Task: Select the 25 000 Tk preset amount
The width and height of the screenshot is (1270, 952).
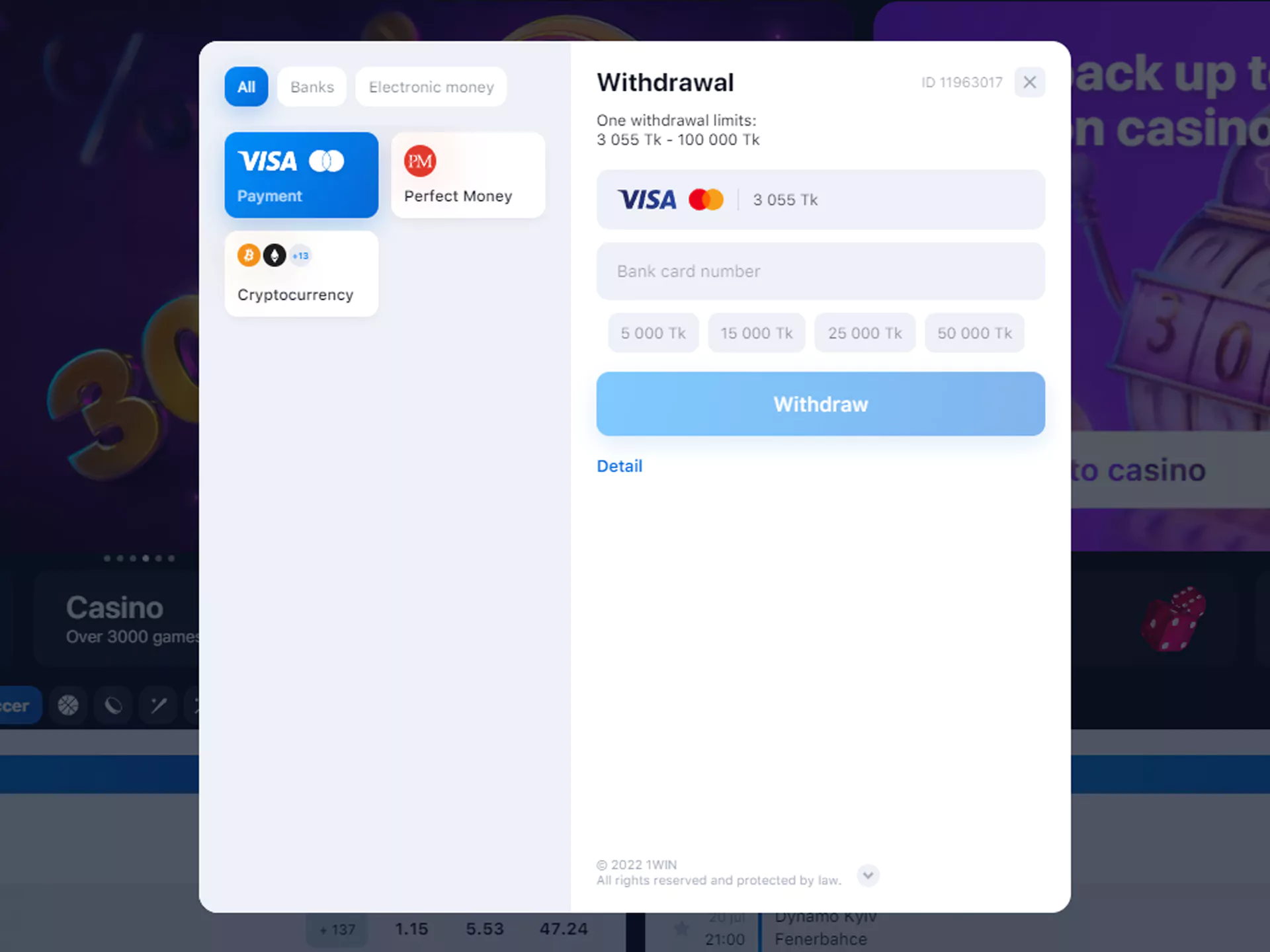Action: point(864,333)
